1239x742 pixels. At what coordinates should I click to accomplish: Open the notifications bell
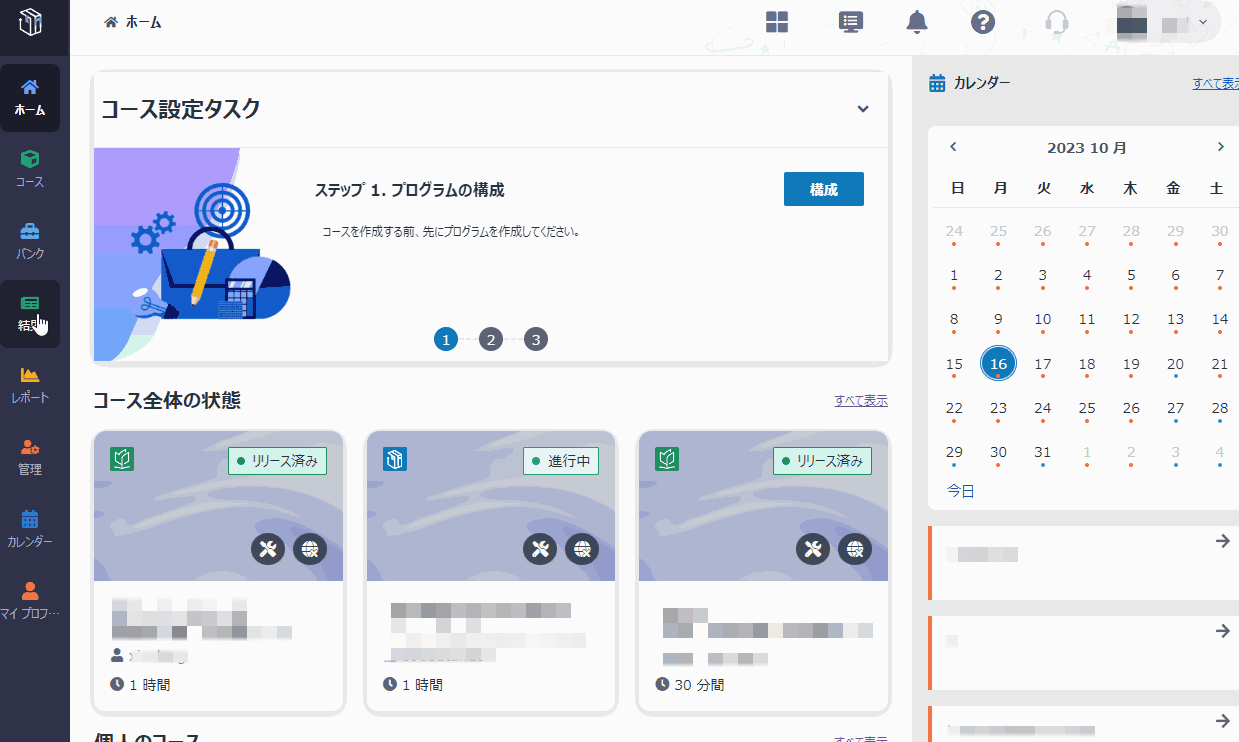tap(916, 21)
